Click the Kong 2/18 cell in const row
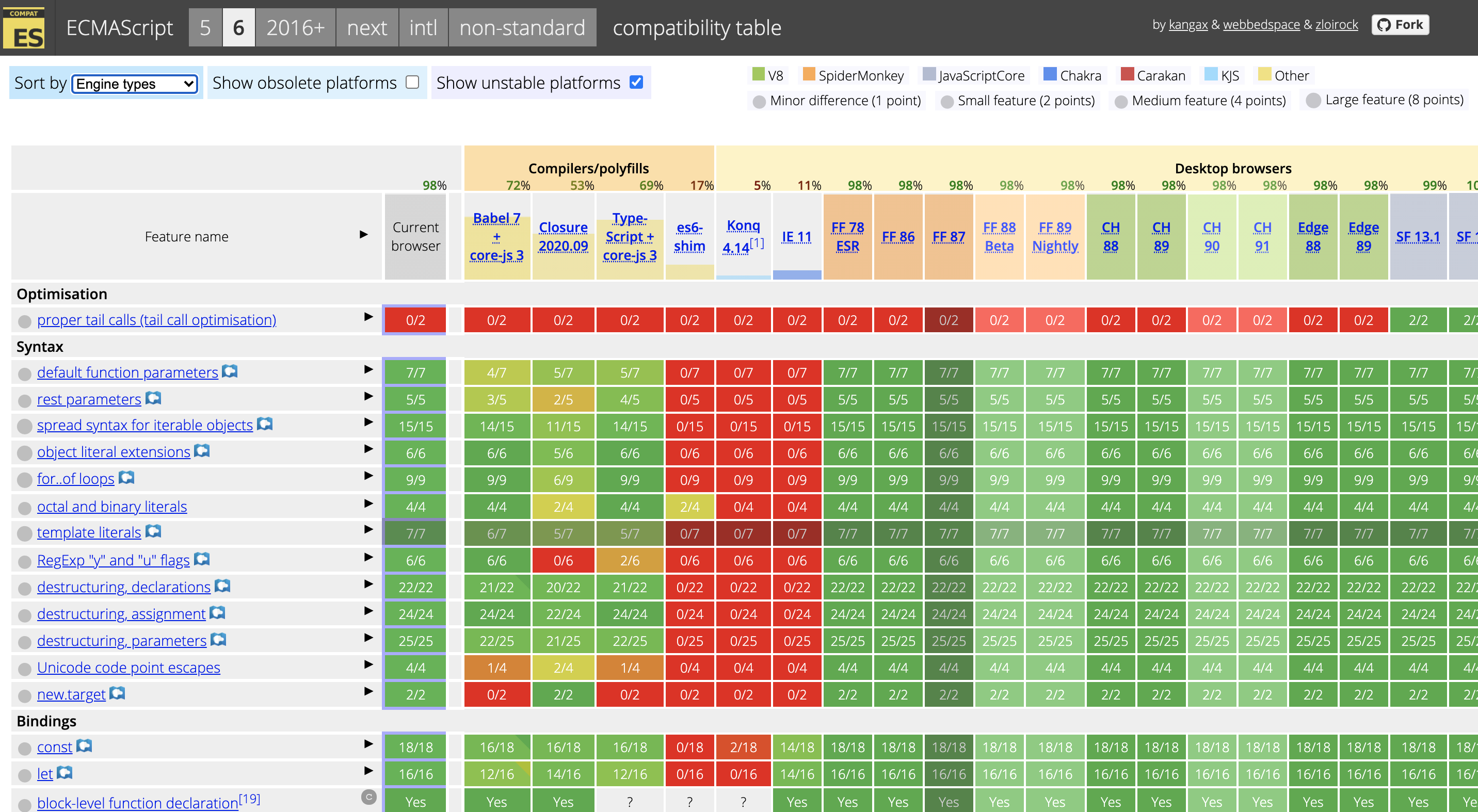The image size is (1478, 812). [x=743, y=746]
